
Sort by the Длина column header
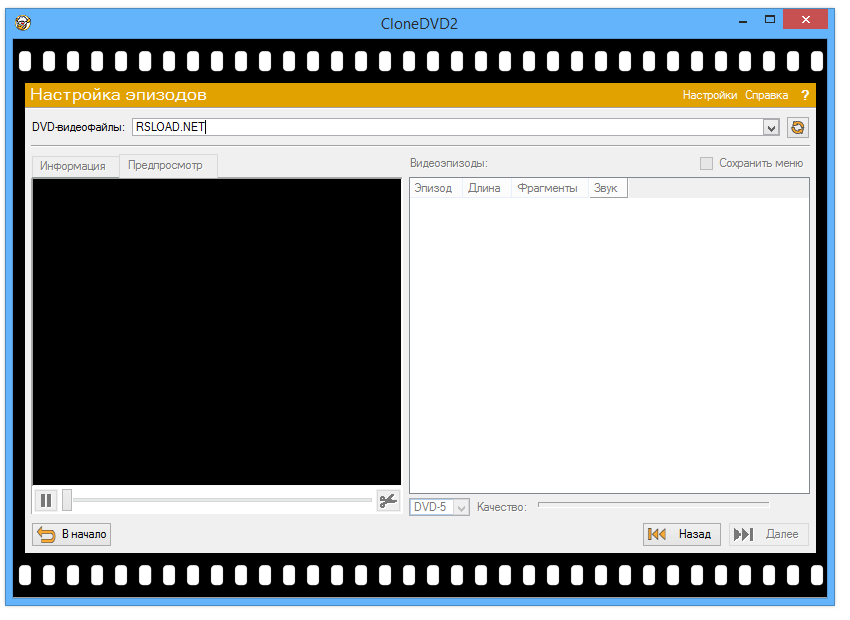click(x=486, y=188)
